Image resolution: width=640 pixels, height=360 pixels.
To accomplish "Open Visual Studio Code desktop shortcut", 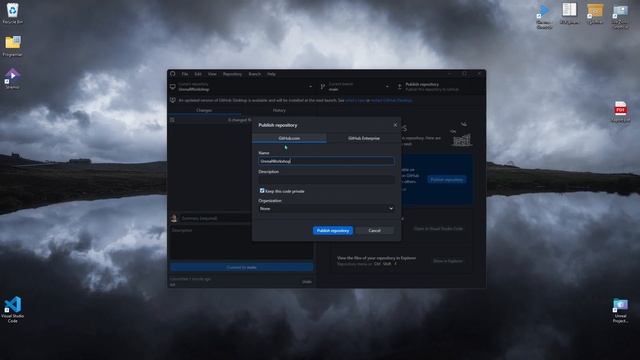I will [x=13, y=309].
